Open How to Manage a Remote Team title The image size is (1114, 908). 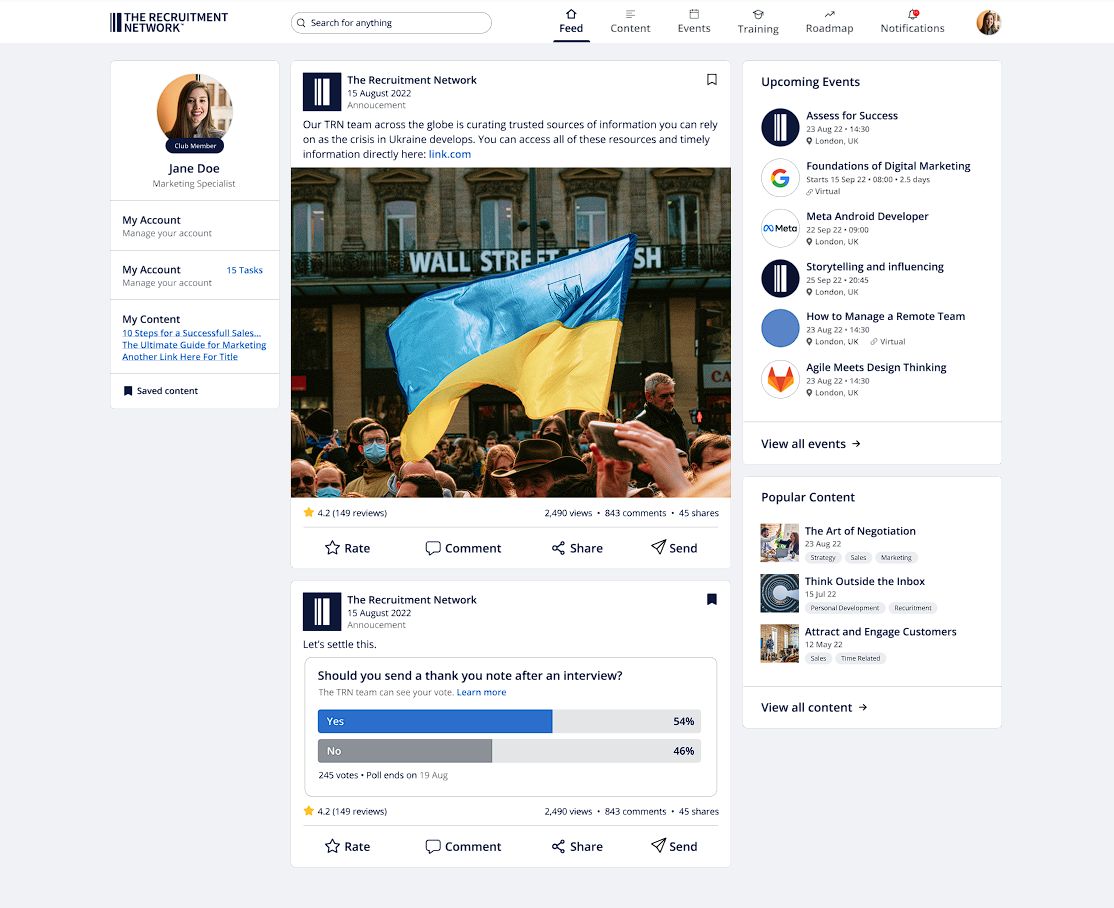tap(885, 316)
